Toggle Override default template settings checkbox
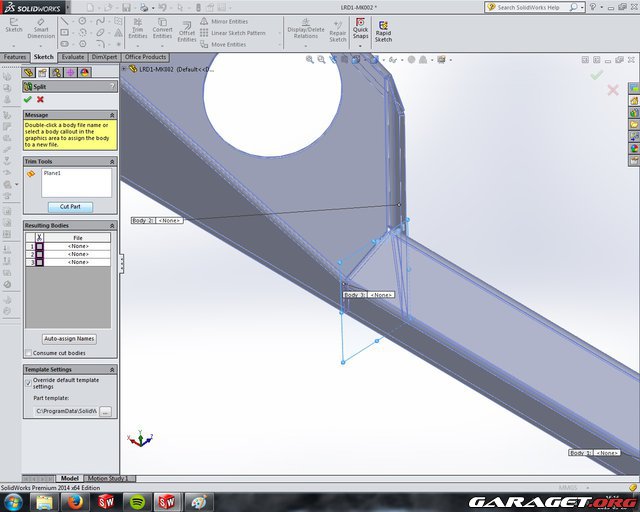This screenshot has height=512, width=640. pos(28,381)
